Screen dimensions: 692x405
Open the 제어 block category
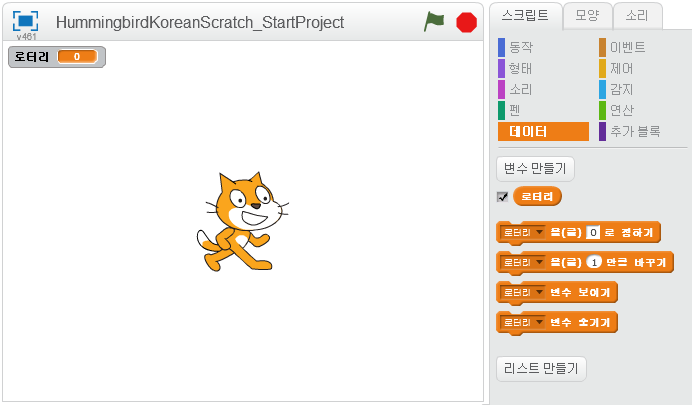[621, 68]
